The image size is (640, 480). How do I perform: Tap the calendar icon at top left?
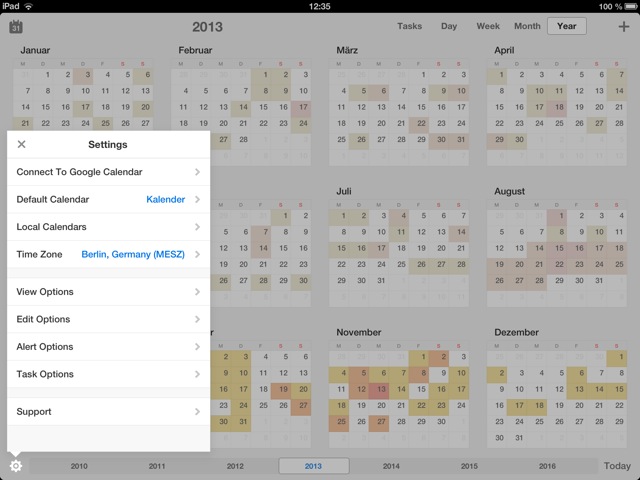[x=16, y=27]
